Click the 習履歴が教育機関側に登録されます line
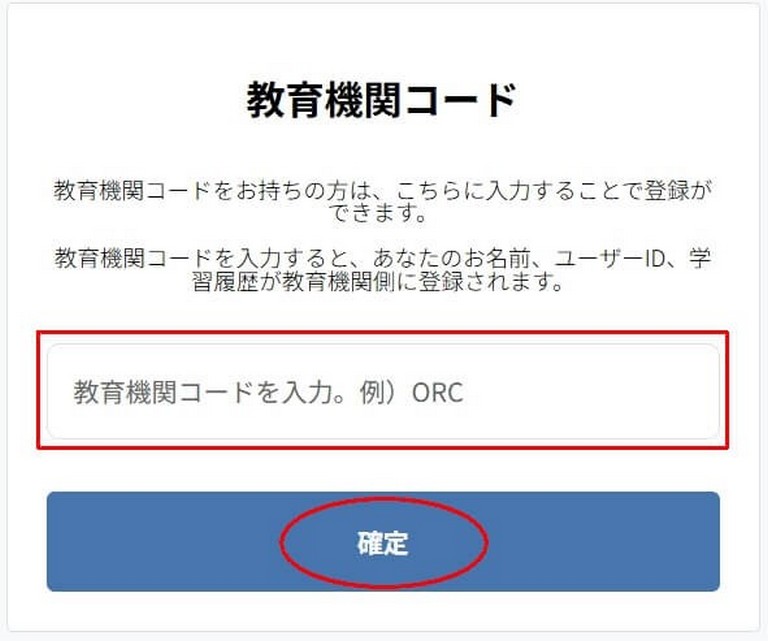 [377, 282]
